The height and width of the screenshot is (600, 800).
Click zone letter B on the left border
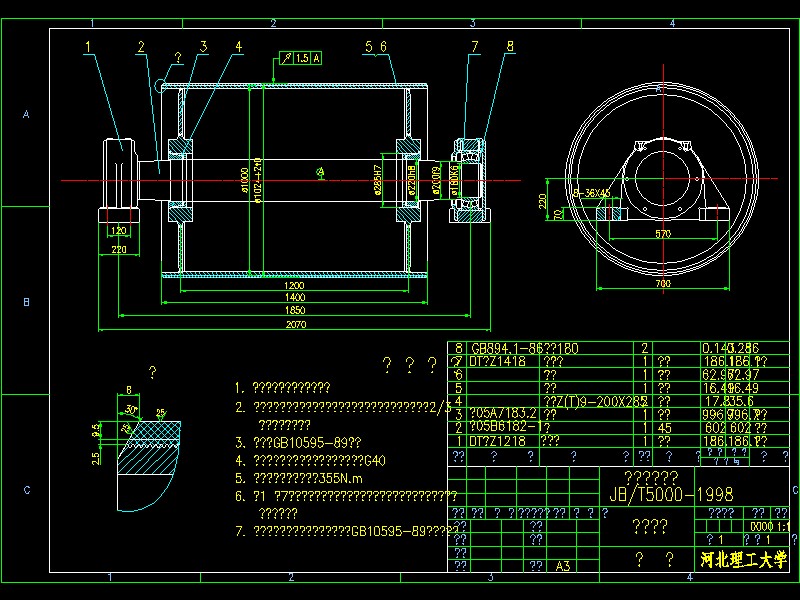tap(27, 302)
